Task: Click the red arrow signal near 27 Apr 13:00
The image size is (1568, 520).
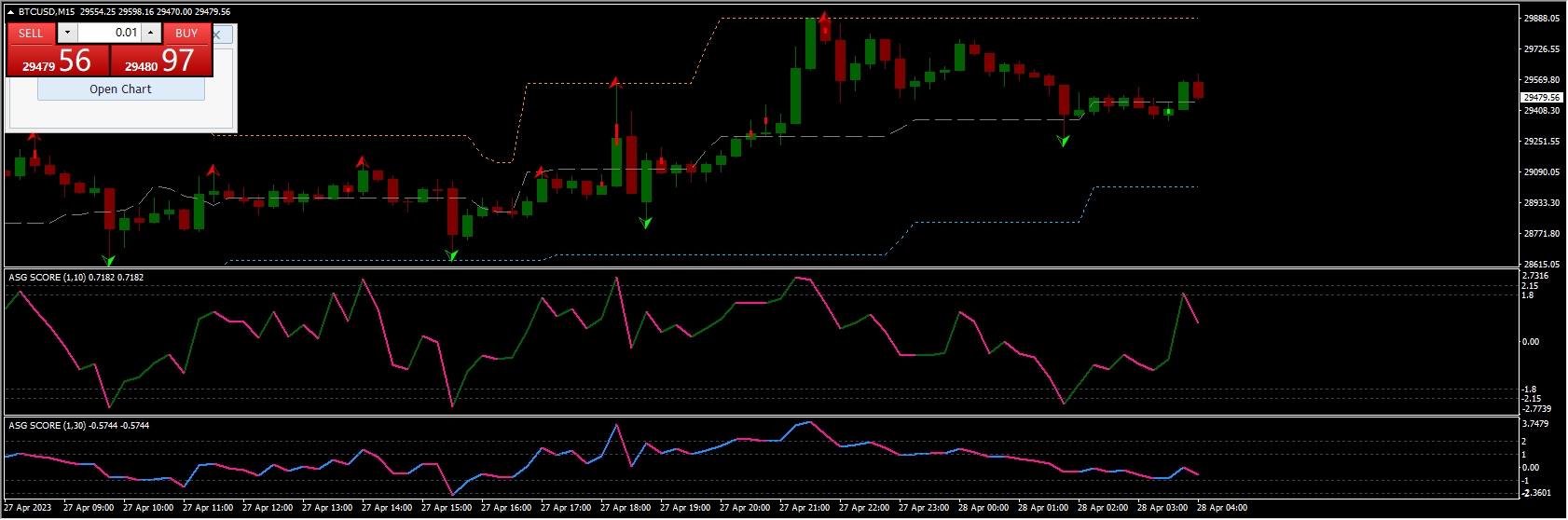Action: tap(362, 162)
